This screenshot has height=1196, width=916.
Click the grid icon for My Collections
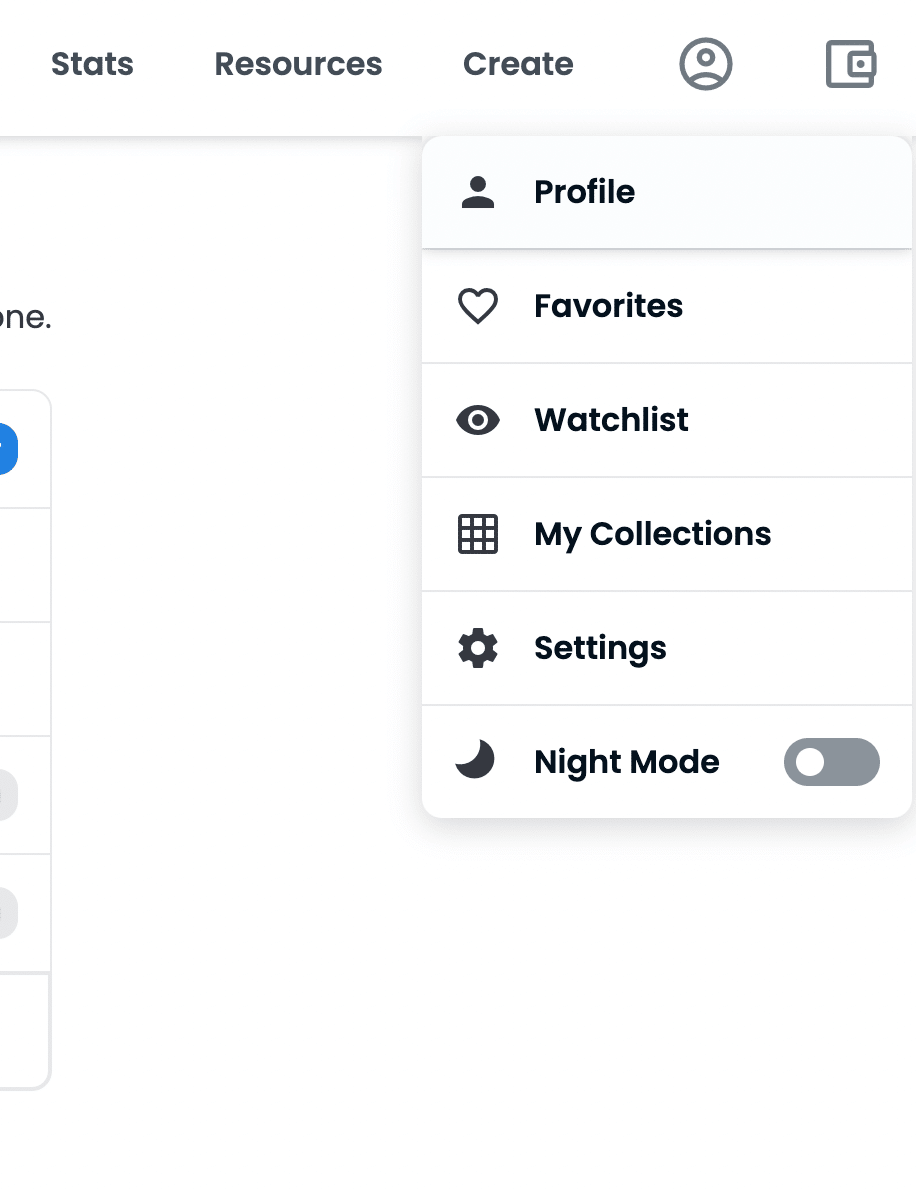pyautogui.click(x=478, y=534)
